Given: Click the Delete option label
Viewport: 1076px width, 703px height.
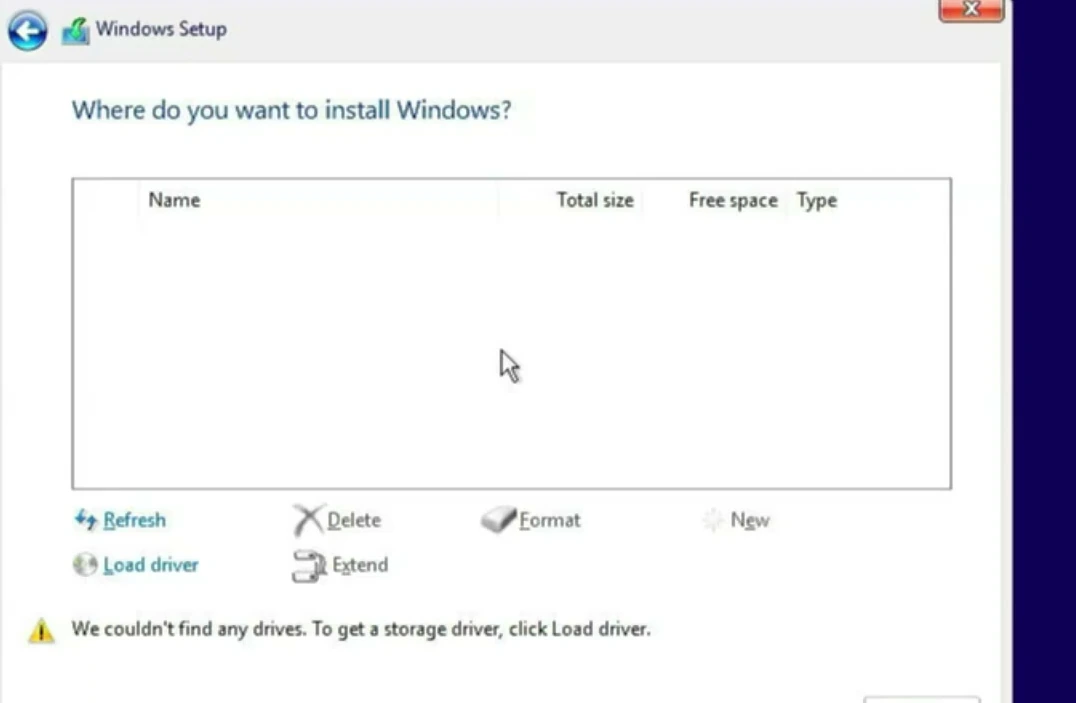Looking at the screenshot, I should point(354,520).
